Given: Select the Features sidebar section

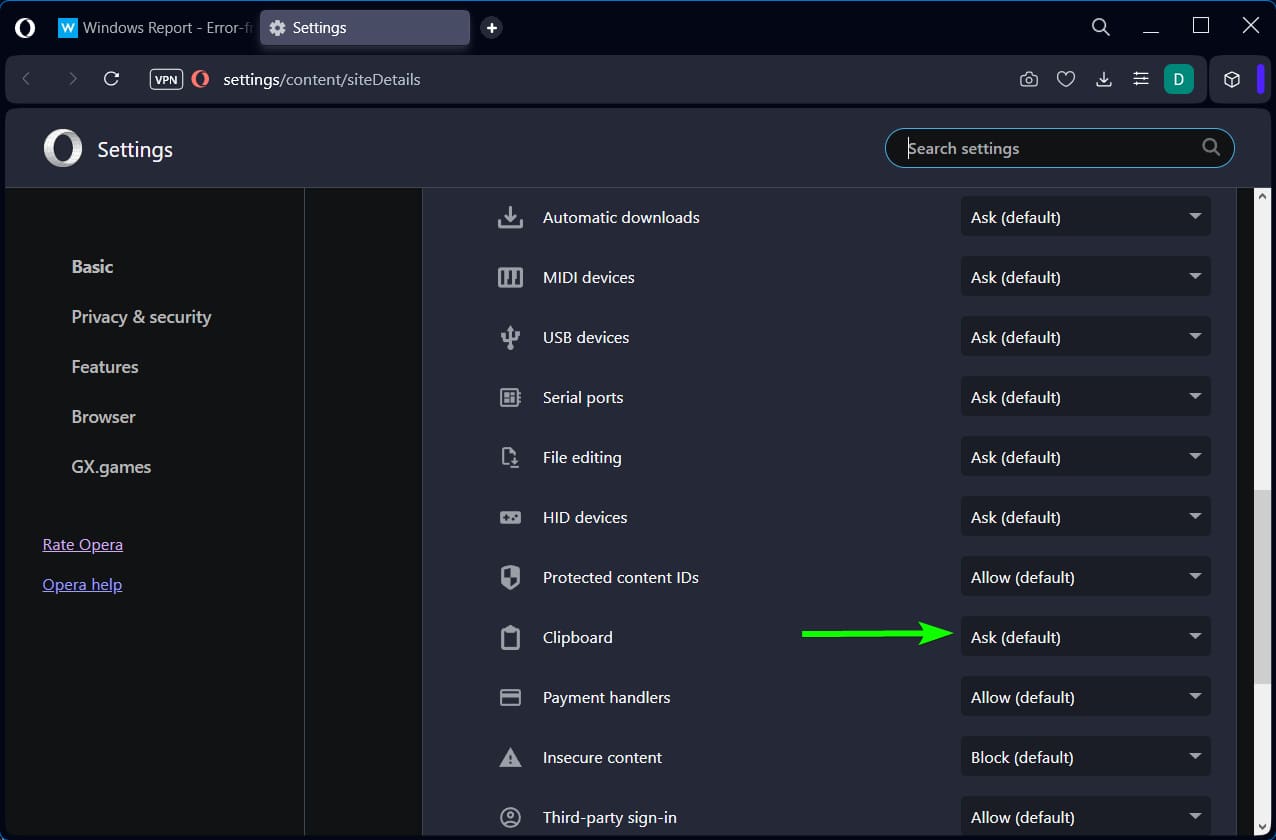Looking at the screenshot, I should pyautogui.click(x=105, y=367).
